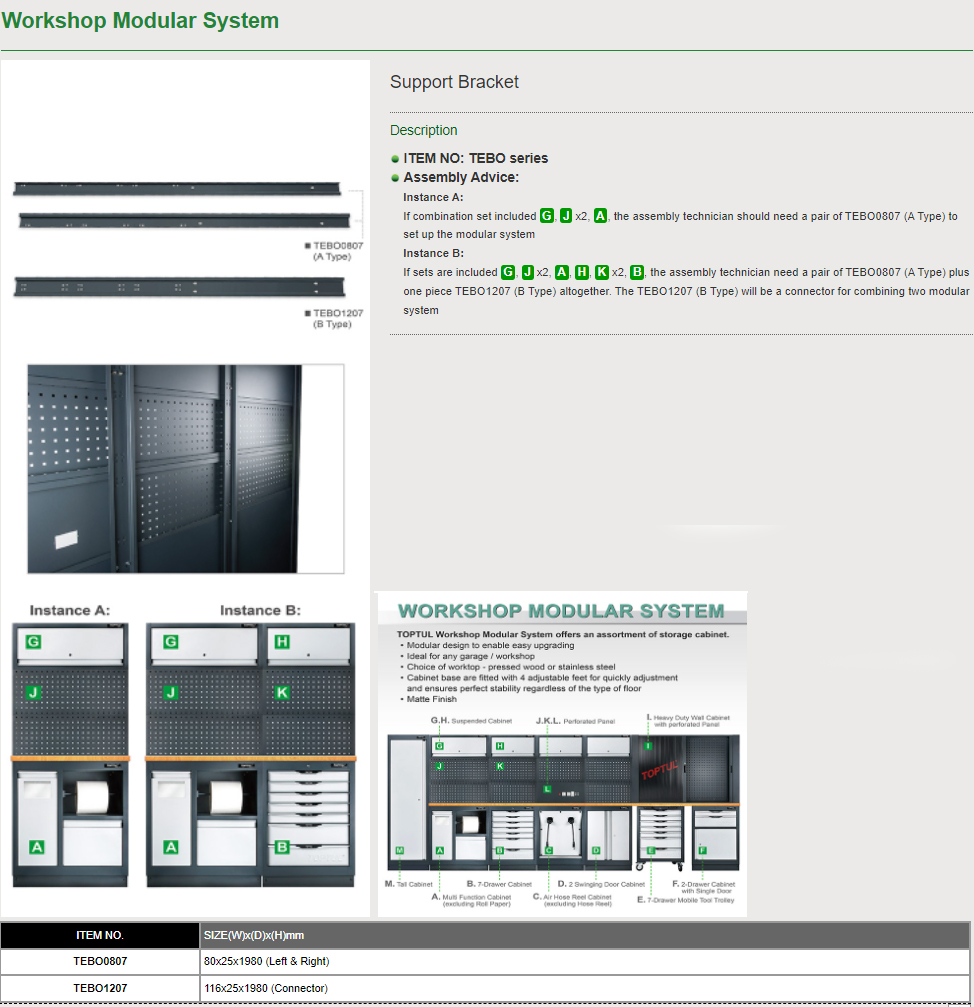
Task: Click the green B badge in Instance B text
Action: (x=637, y=272)
